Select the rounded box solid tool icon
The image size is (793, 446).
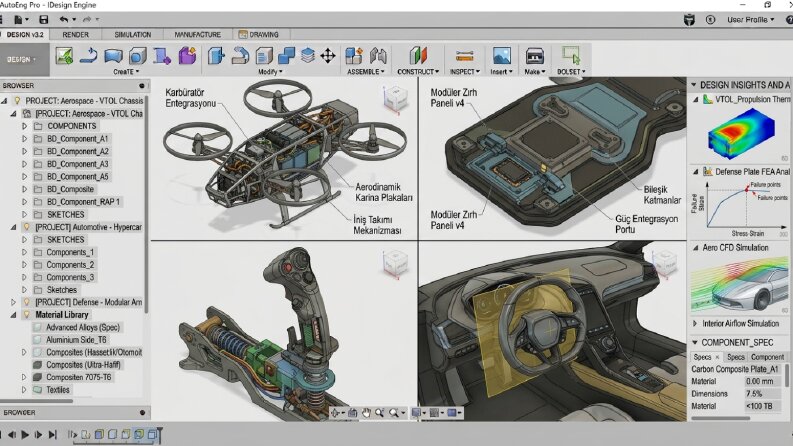(x=138, y=56)
